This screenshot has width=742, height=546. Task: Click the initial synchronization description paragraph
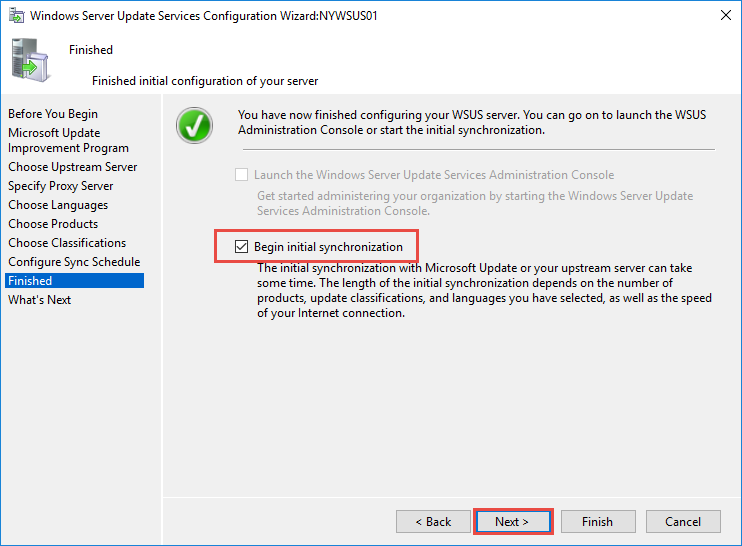tap(485, 291)
